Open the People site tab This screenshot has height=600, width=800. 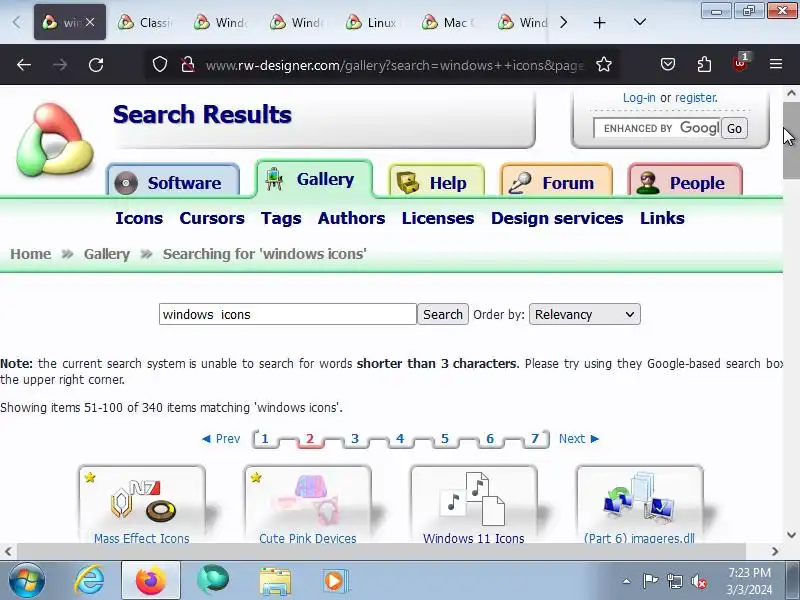(x=685, y=181)
